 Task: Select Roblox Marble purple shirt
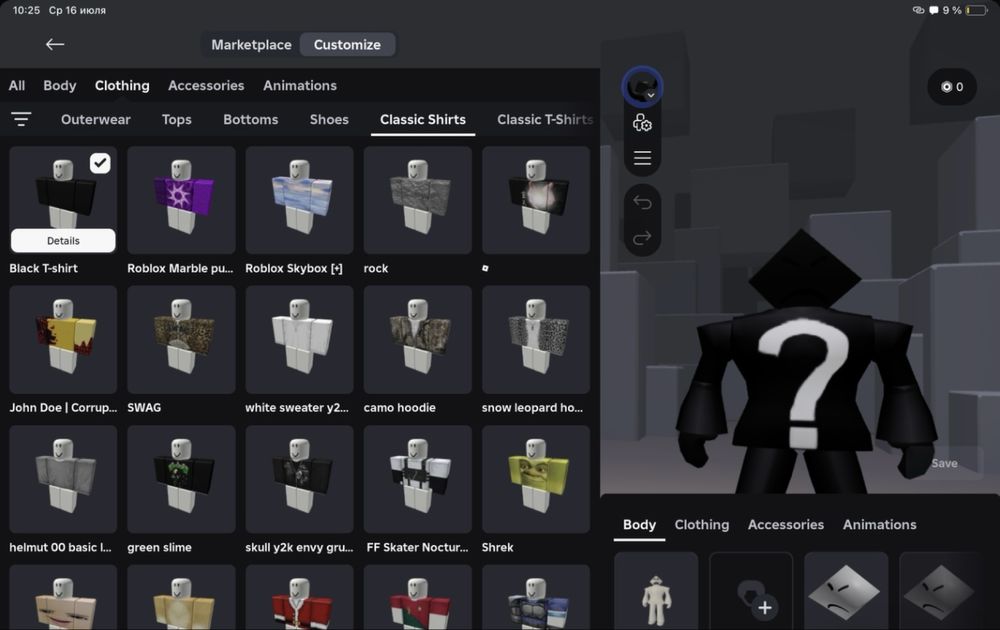181,200
